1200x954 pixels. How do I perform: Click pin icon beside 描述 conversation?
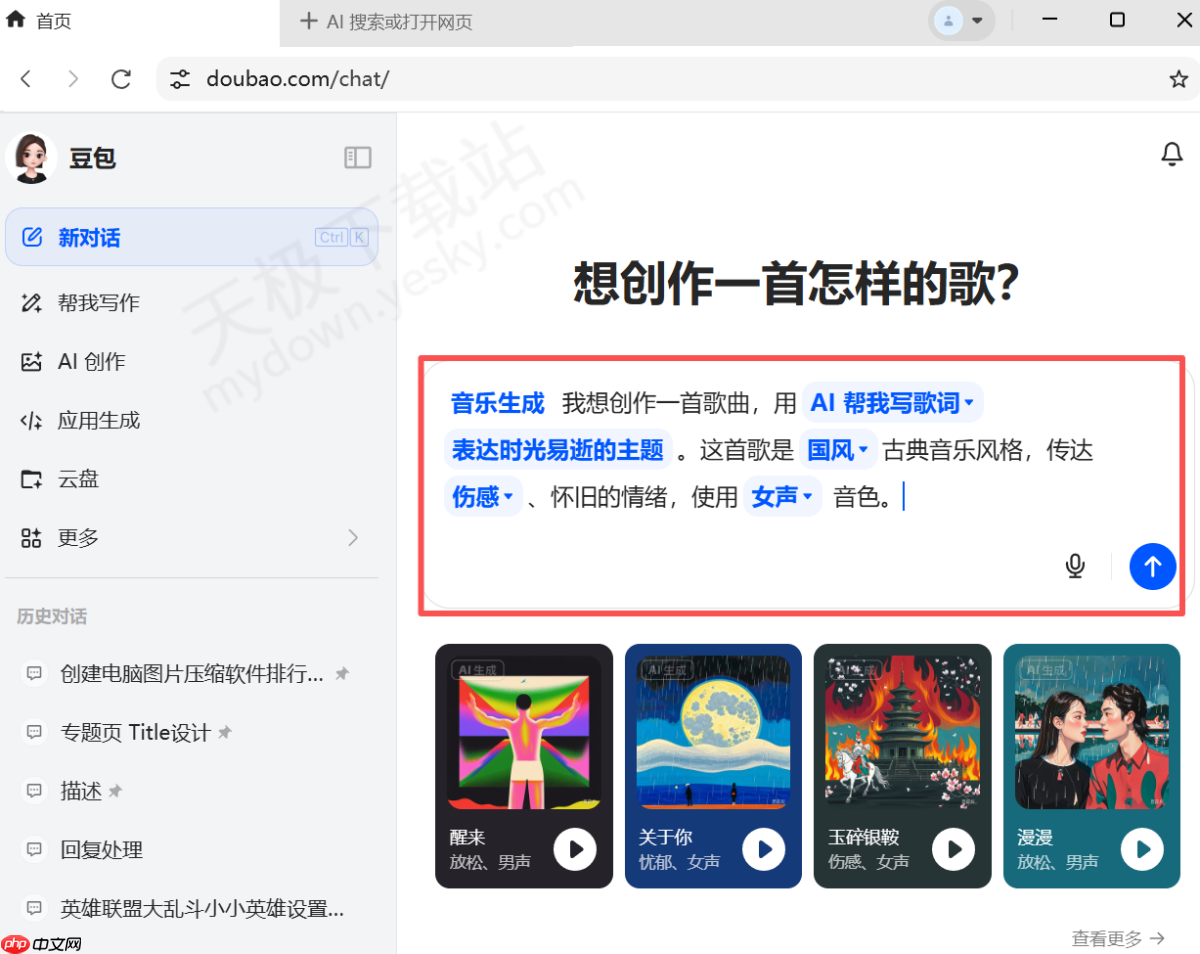(115, 792)
